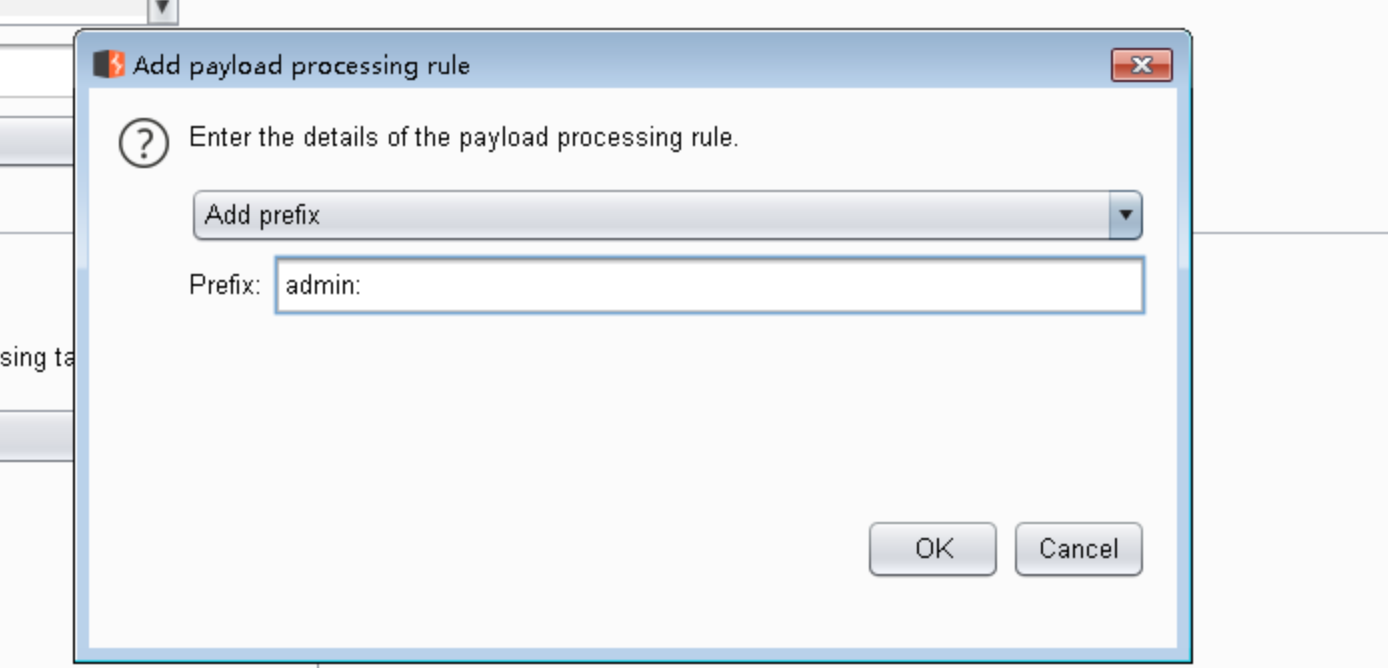Place cursor after admin: text
The width and height of the screenshot is (1388, 668).
coord(363,286)
